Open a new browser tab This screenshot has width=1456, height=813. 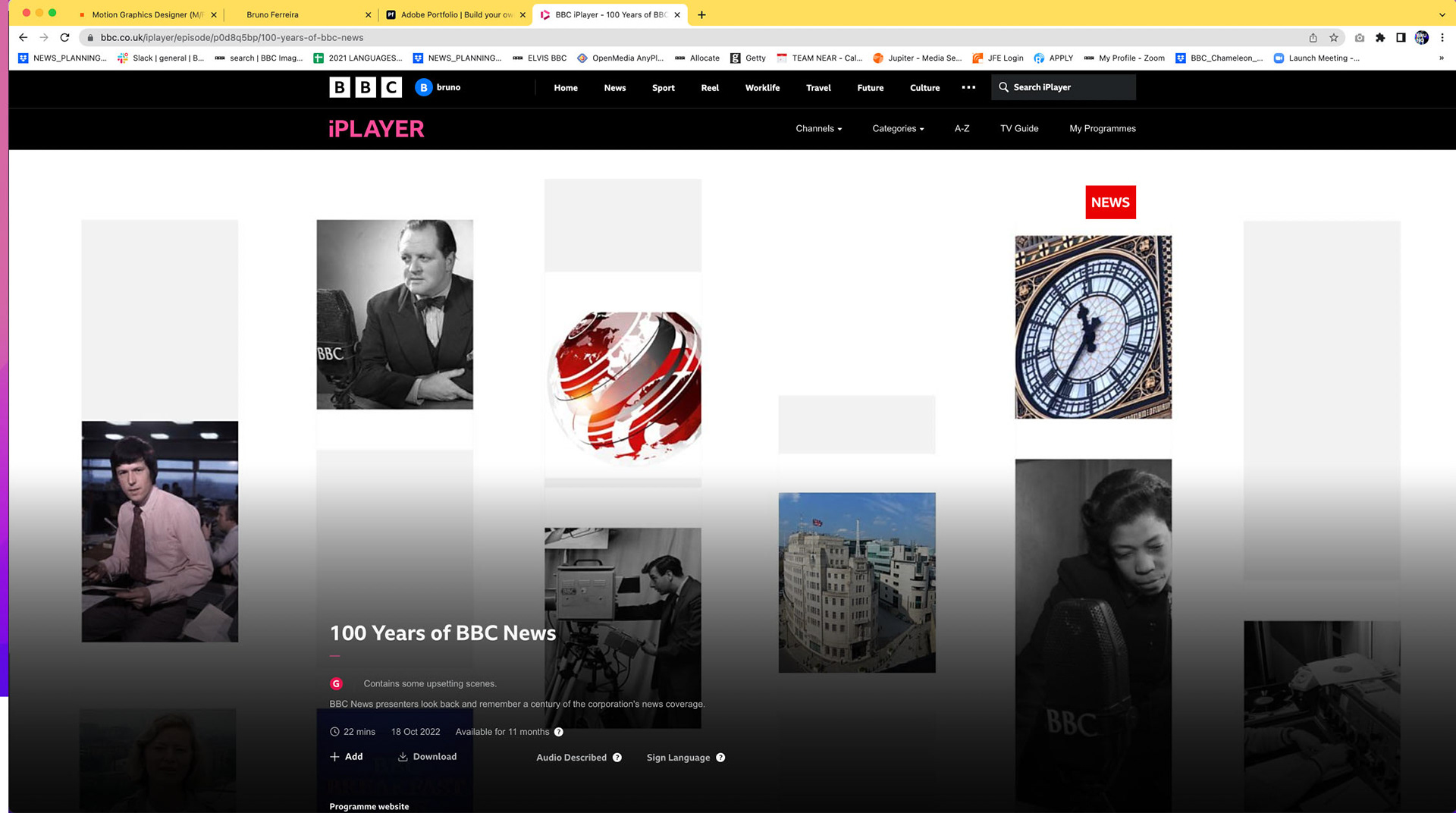pos(701,14)
